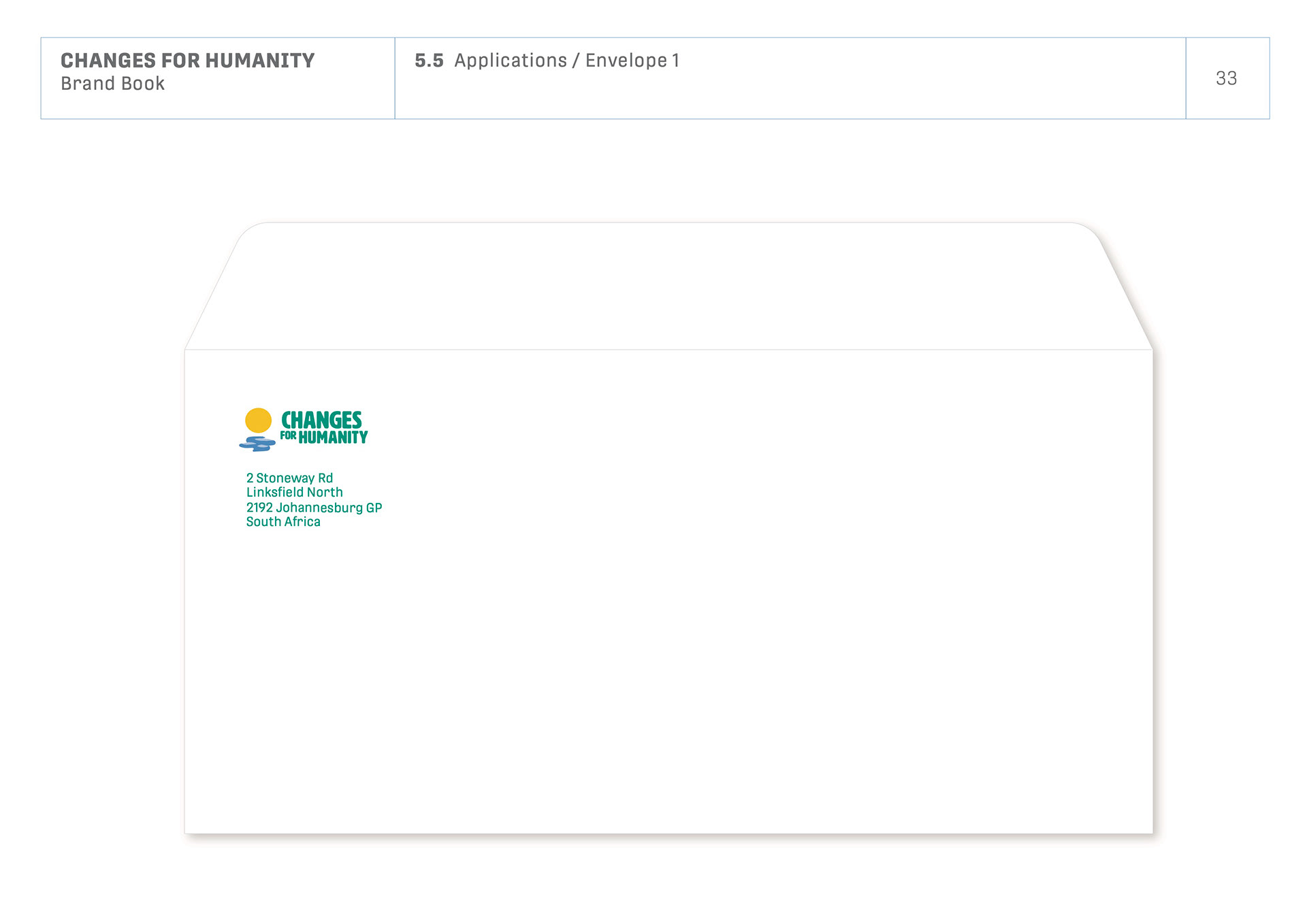Select the address line 'Linksfield North'
The width and height of the screenshot is (1307, 924).
[x=294, y=492]
